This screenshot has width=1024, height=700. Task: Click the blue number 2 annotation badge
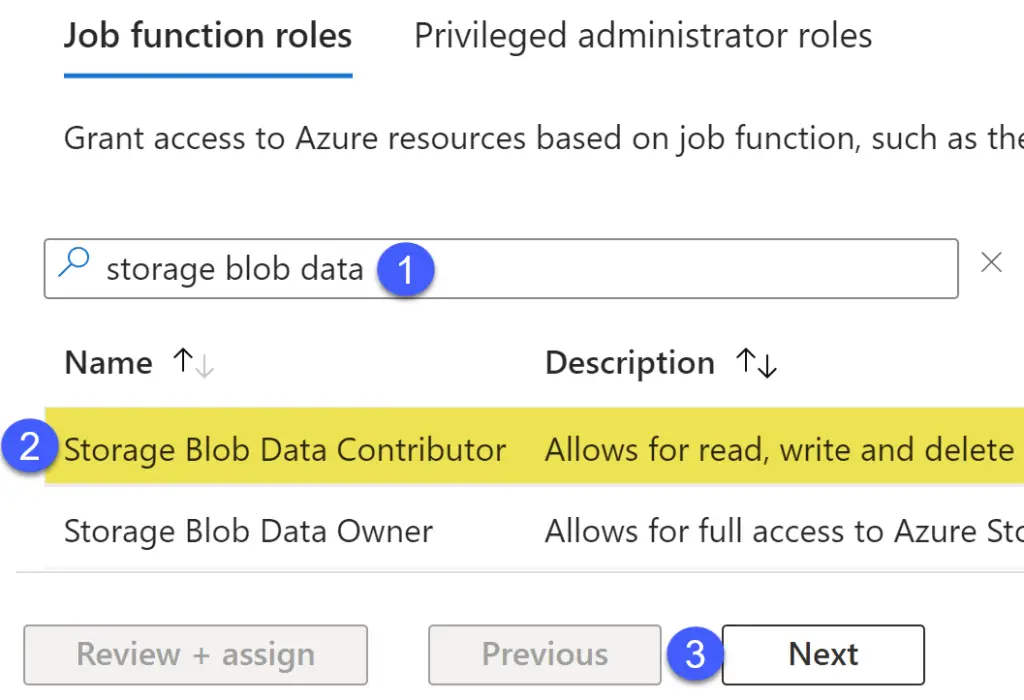[28, 449]
